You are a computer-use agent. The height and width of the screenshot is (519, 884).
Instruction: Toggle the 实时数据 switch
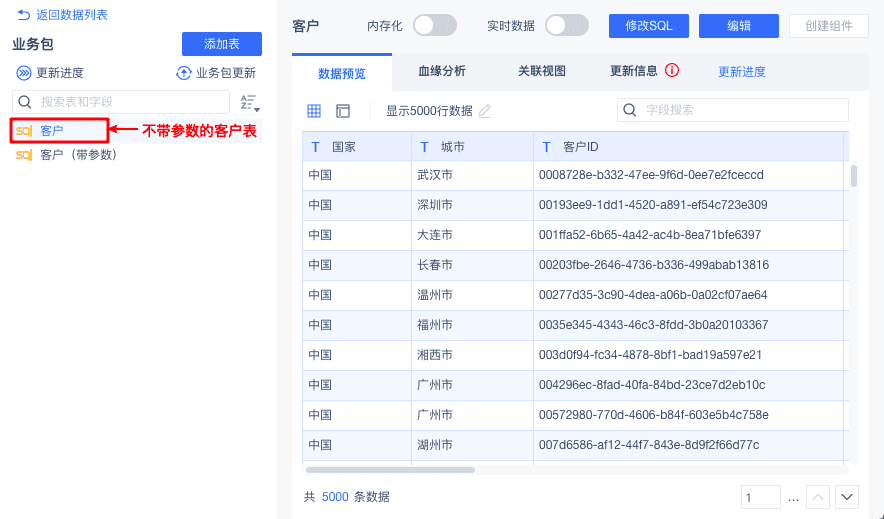pos(567,25)
